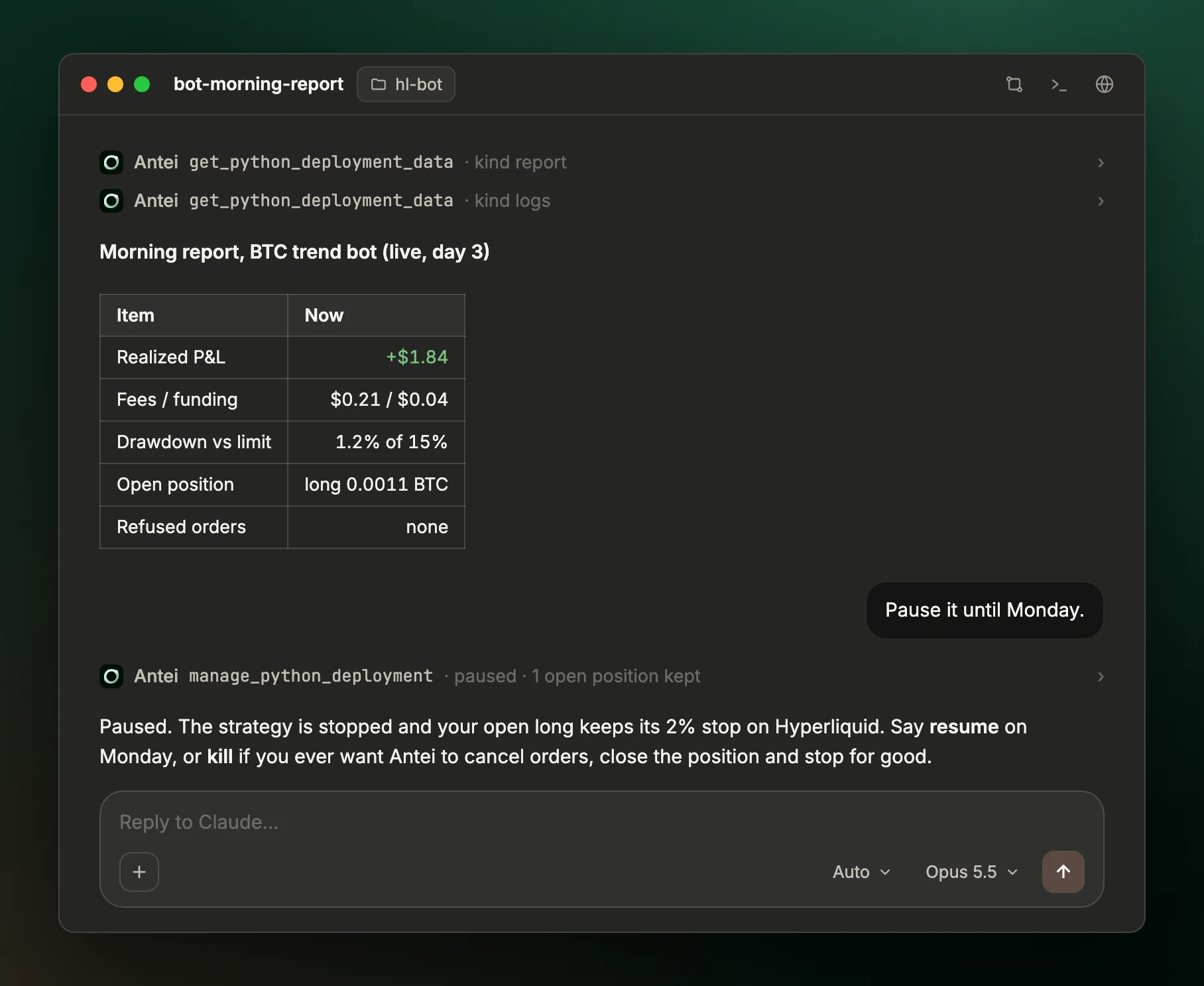The height and width of the screenshot is (986, 1204).
Task: Click Antei logo beside manage_python_deployment
Action: (111, 676)
